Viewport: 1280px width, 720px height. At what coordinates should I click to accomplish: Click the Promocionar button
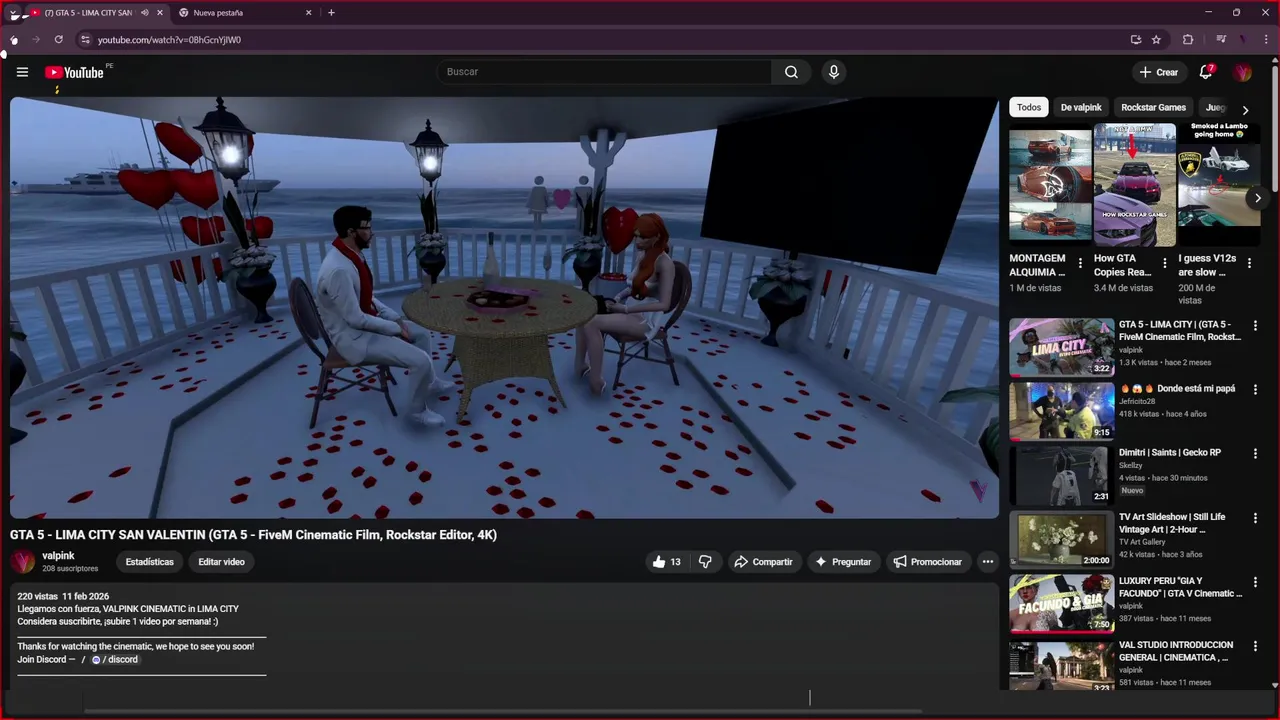coord(927,562)
